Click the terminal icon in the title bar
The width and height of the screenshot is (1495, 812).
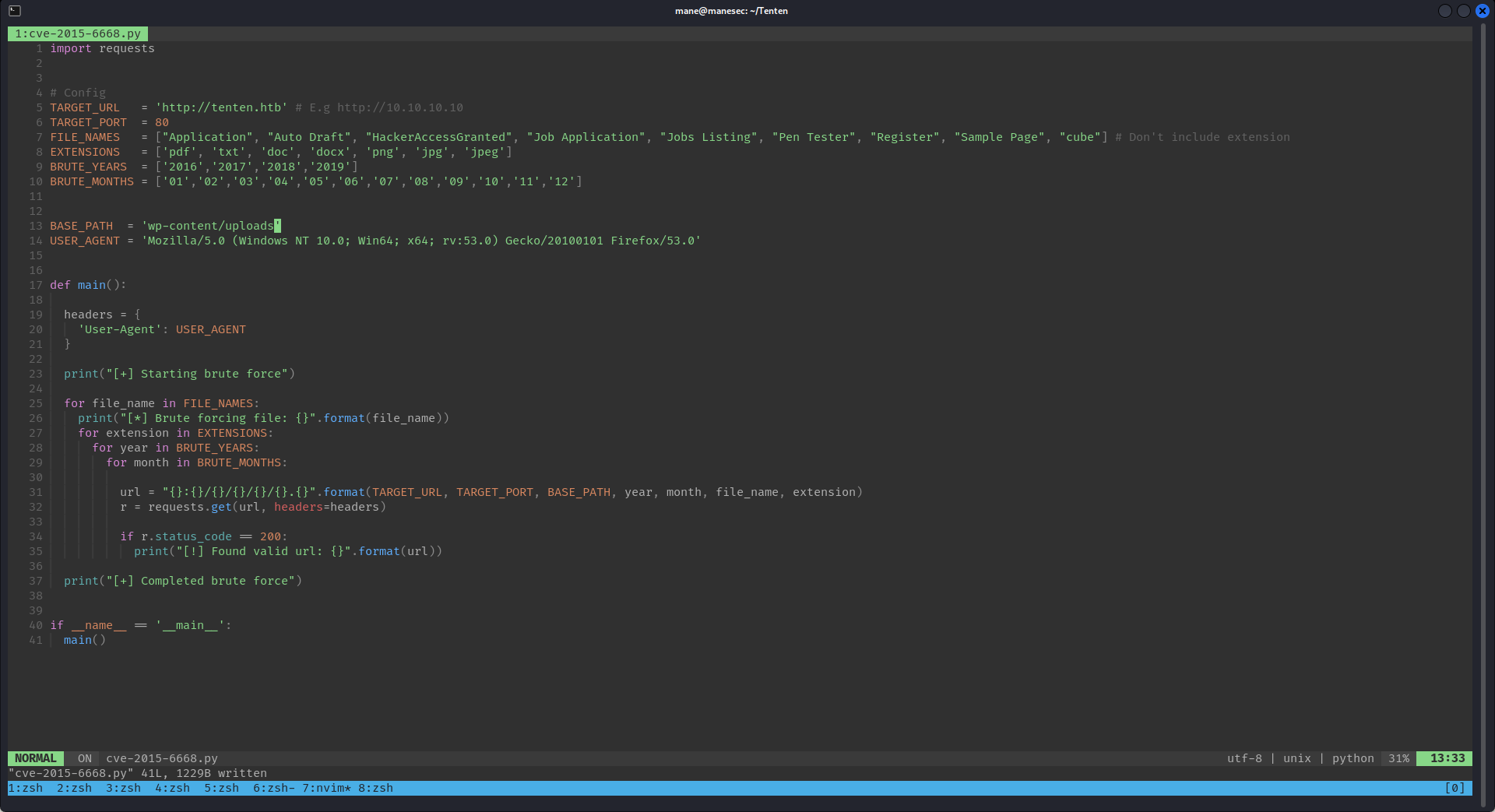(x=15, y=11)
